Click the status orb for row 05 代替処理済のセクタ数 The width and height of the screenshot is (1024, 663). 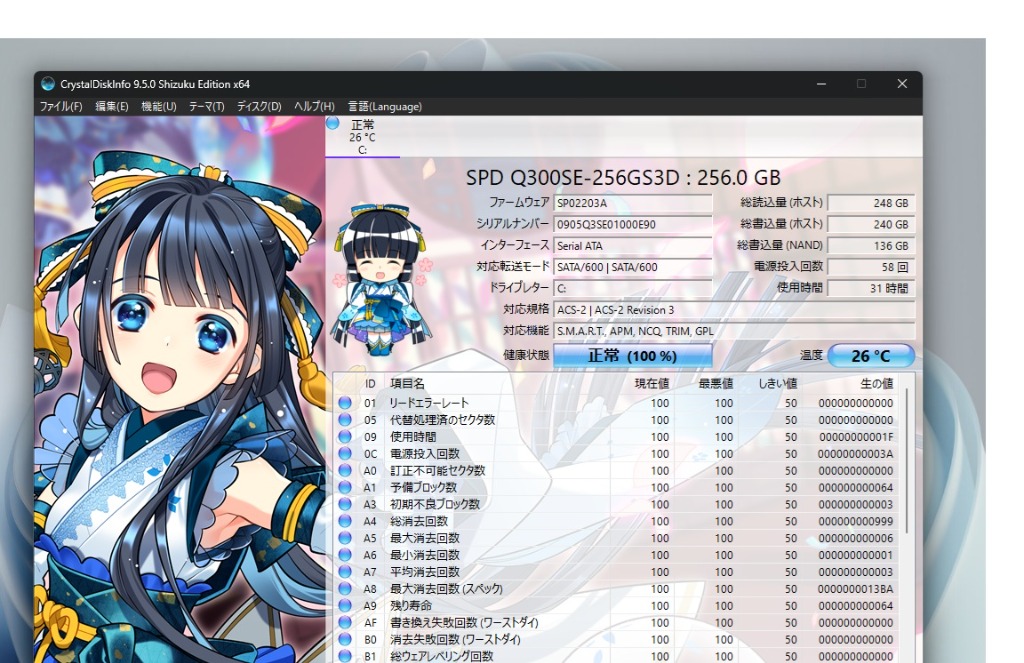point(345,420)
